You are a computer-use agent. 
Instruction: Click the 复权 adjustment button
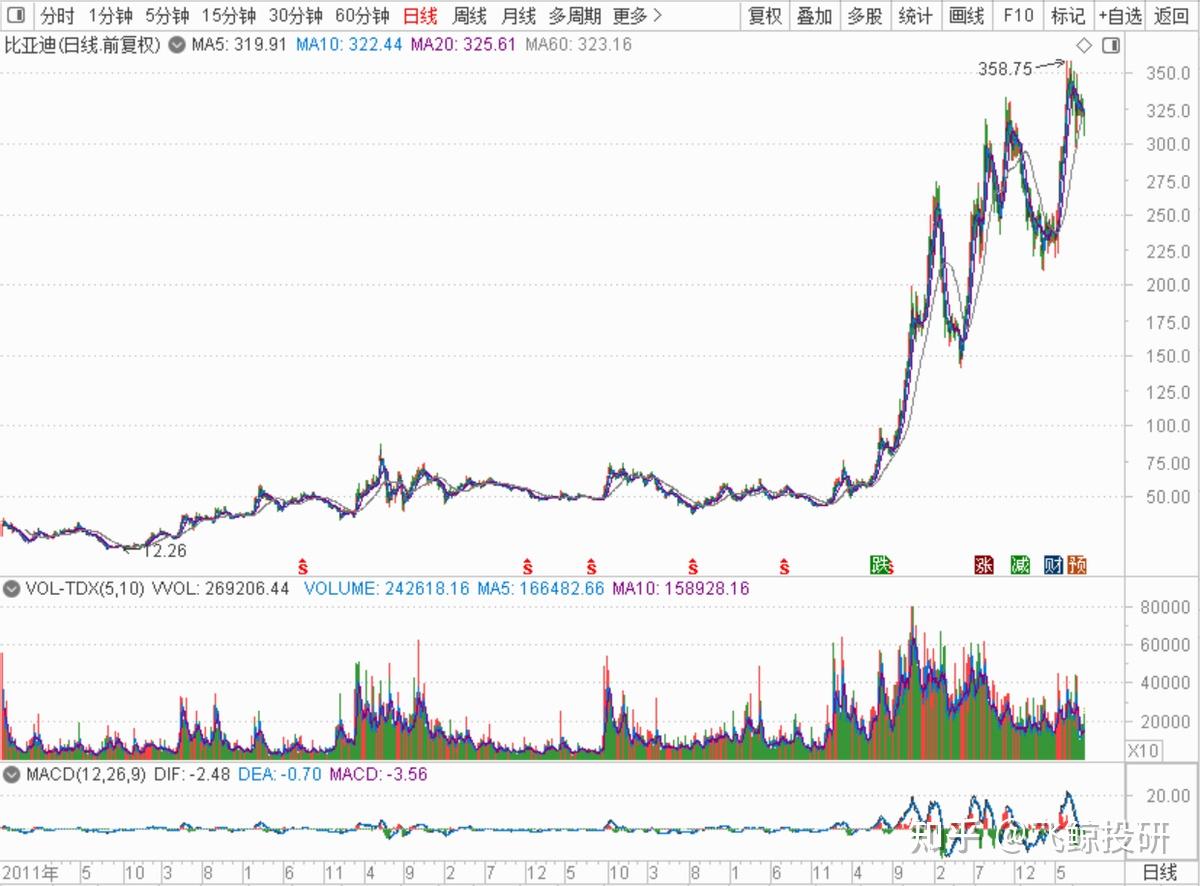click(765, 16)
